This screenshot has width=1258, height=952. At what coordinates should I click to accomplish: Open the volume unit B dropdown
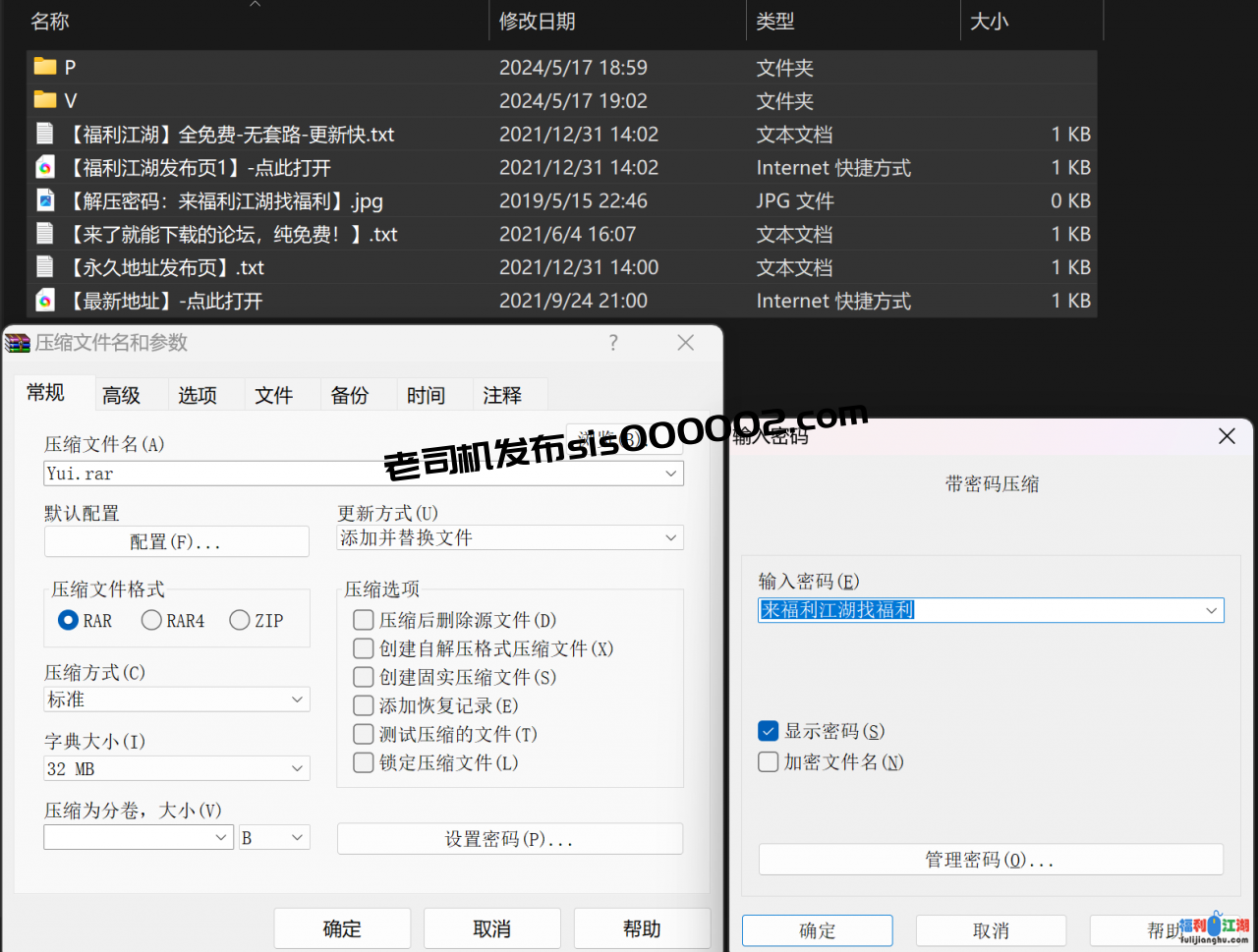click(297, 837)
